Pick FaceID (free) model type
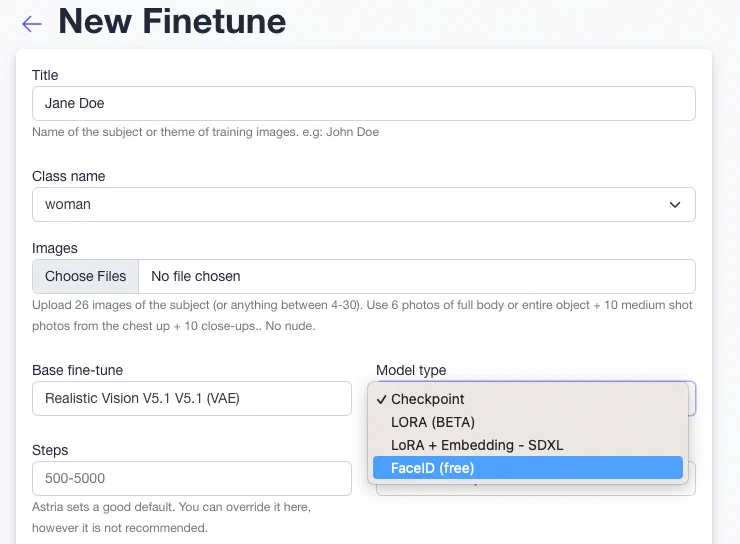The height and width of the screenshot is (544, 740). (528, 468)
